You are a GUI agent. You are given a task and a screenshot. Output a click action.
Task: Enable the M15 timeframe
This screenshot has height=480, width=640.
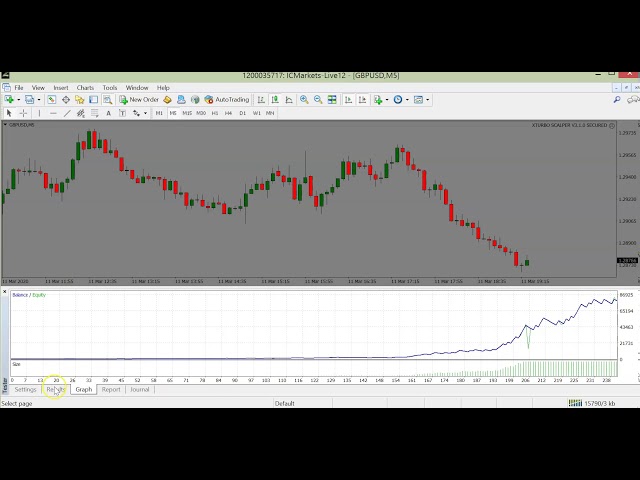186,113
